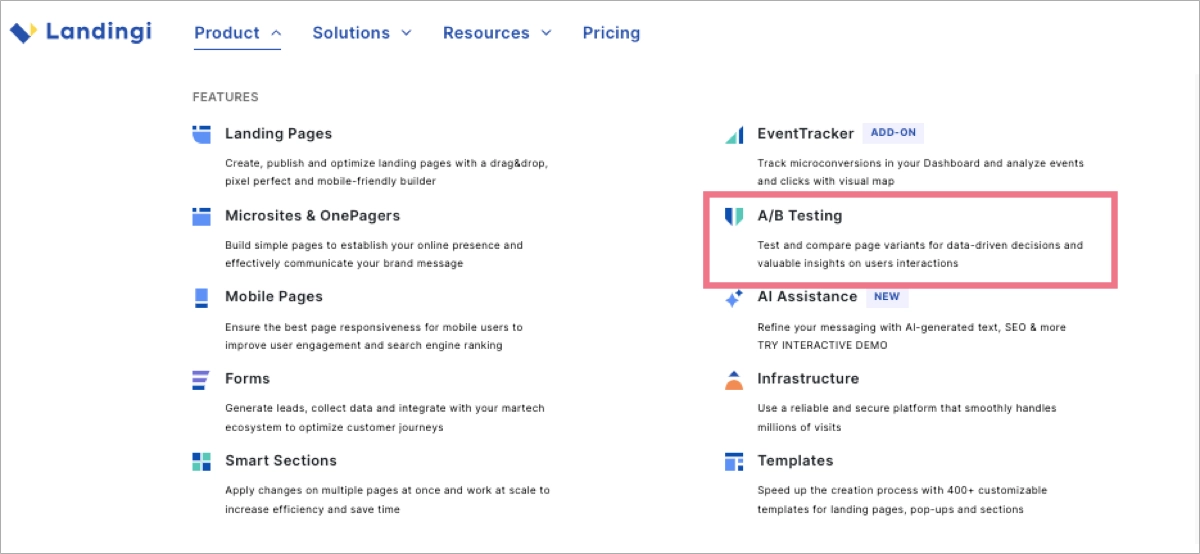Click the Forms feature icon
This screenshot has width=1200, height=554.
[202, 379]
